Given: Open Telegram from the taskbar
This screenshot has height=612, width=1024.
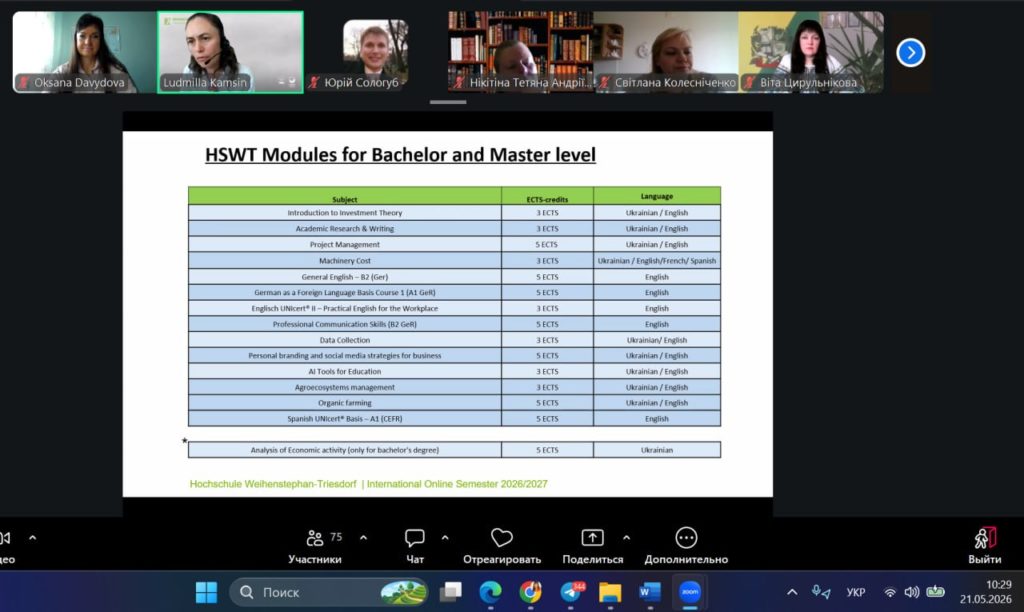Looking at the screenshot, I should coord(571,592).
